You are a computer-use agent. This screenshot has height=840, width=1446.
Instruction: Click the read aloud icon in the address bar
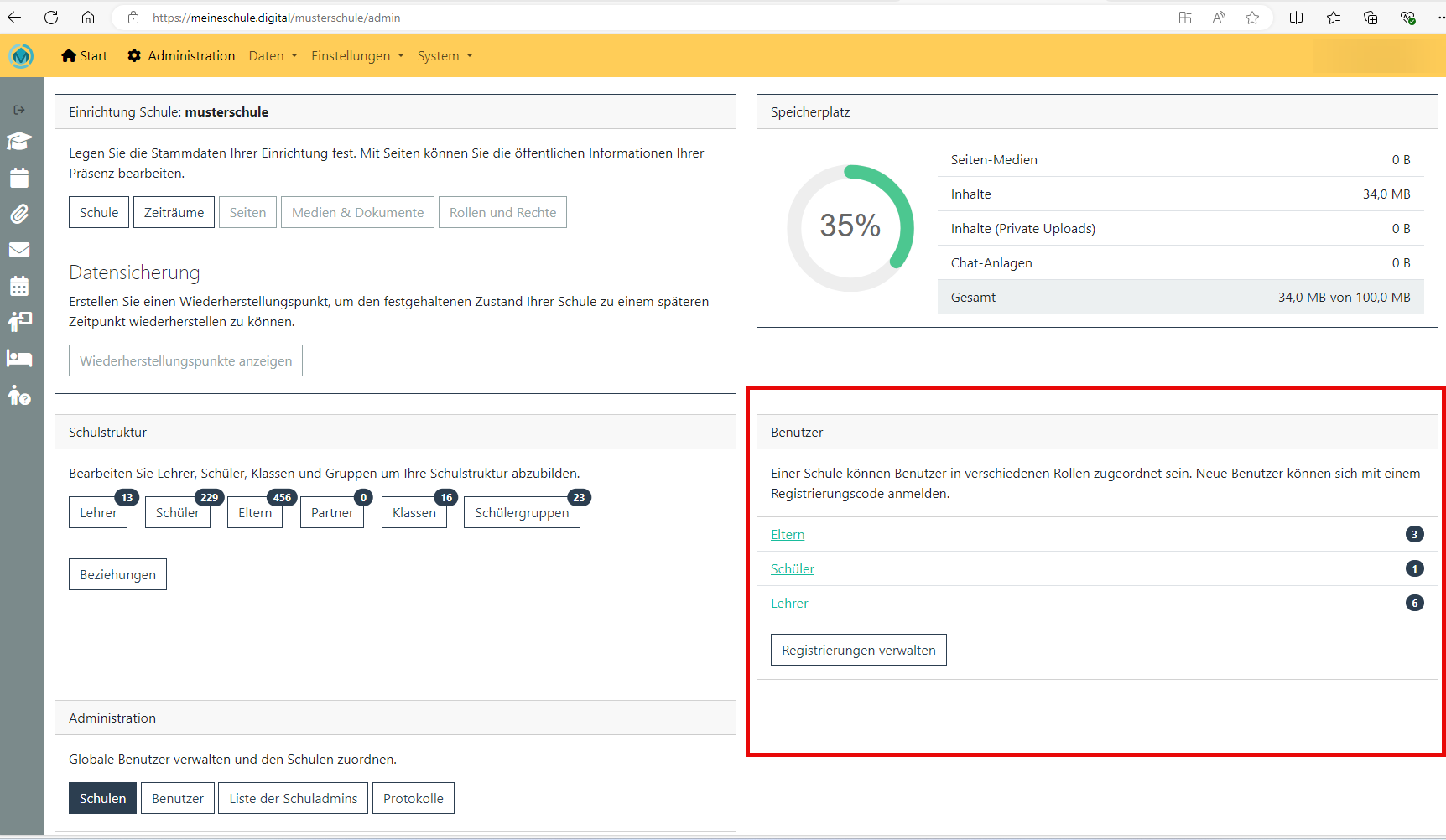pos(1219,18)
